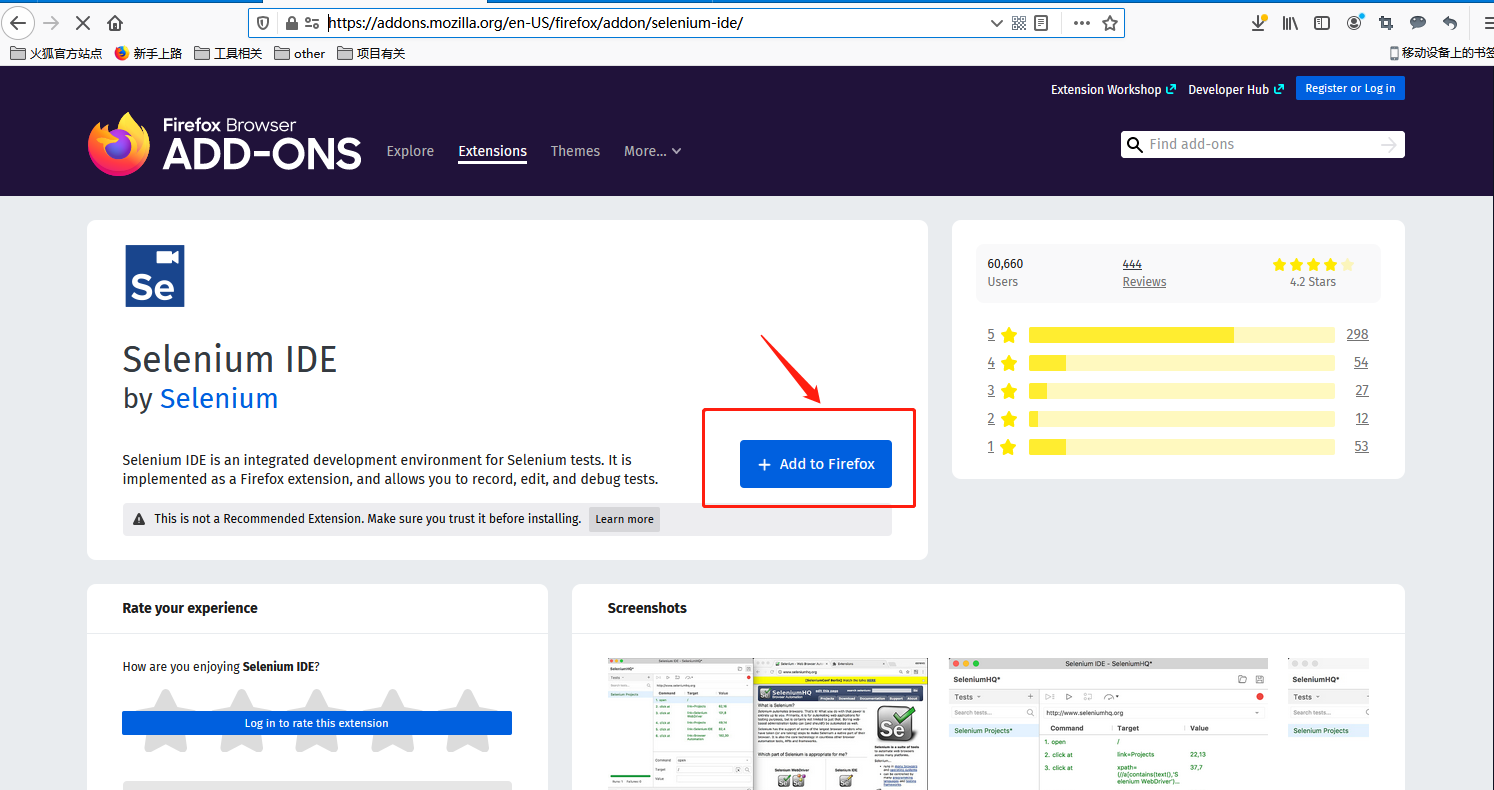Bookmark this page with the star icon
1494x790 pixels.
click(x=1110, y=23)
